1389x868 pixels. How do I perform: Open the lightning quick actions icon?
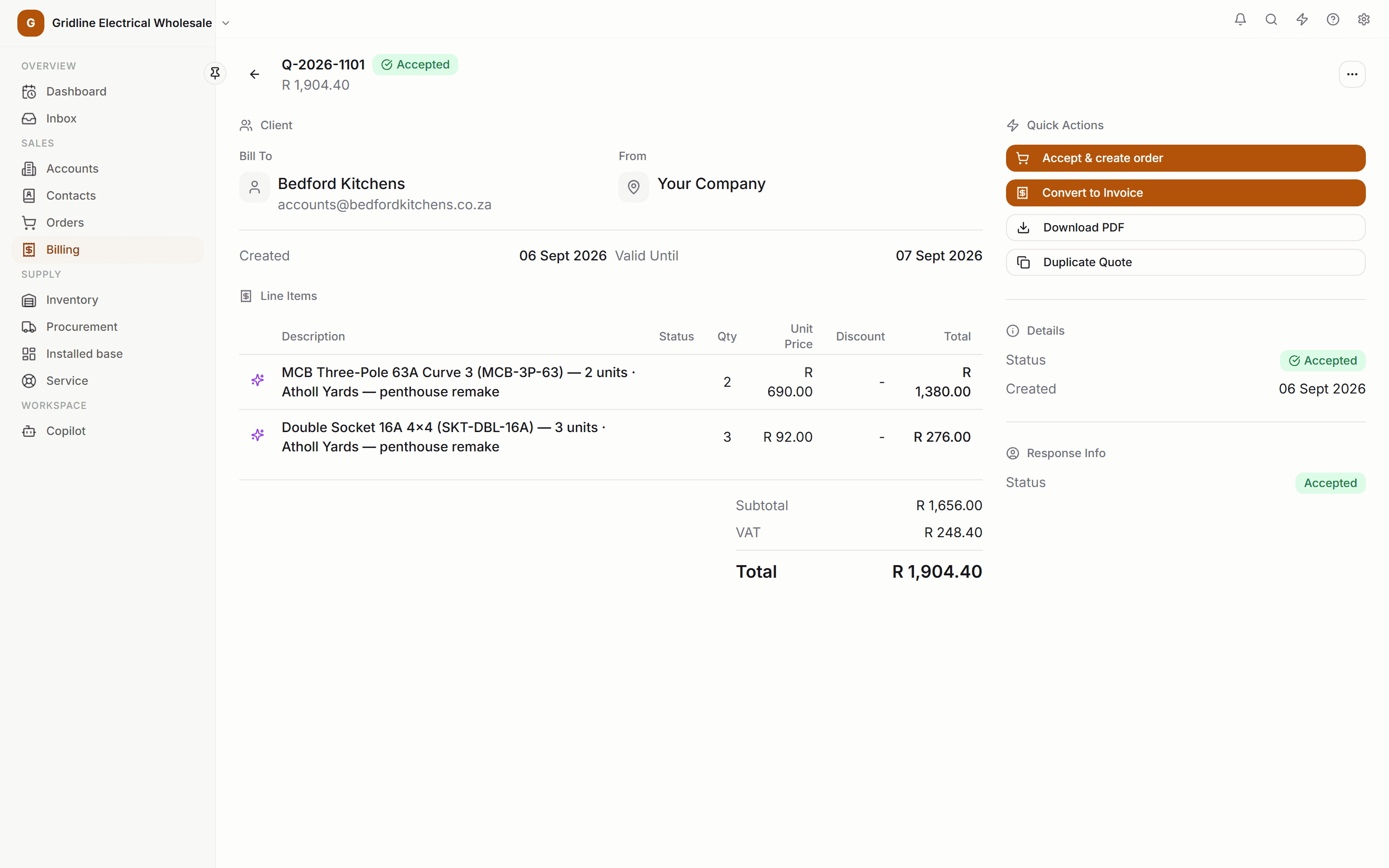tap(1302, 19)
